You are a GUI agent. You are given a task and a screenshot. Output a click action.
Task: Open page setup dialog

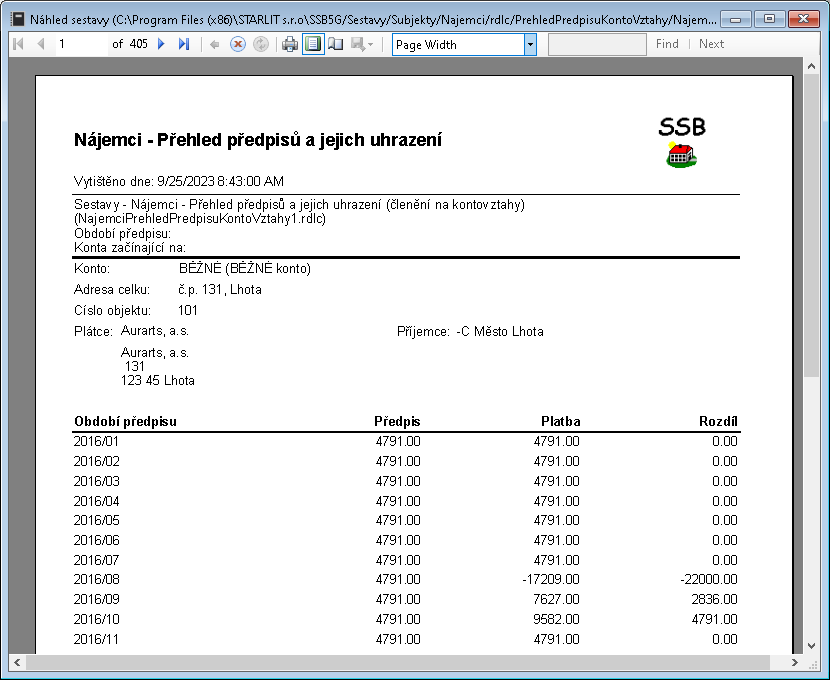click(335, 44)
